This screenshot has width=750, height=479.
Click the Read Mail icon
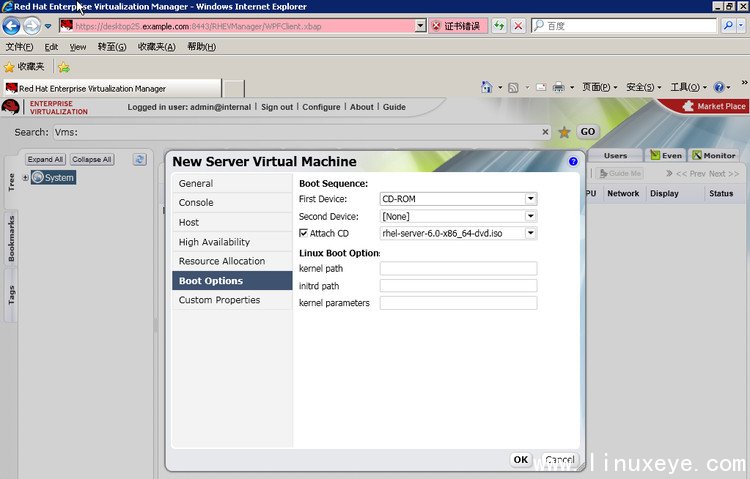point(541,88)
